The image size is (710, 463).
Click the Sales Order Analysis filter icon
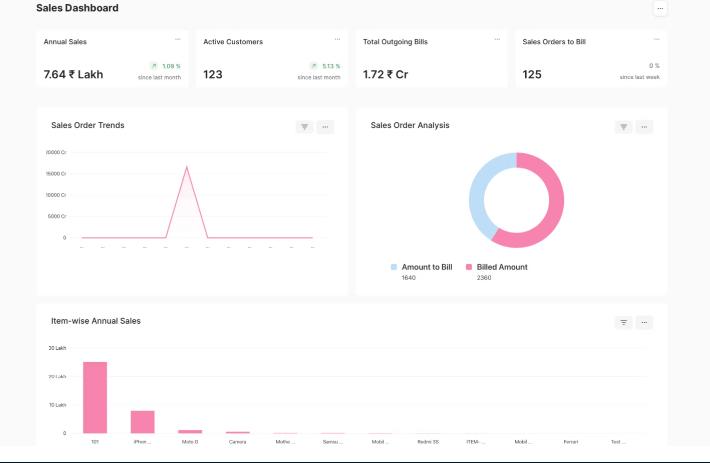point(624,127)
